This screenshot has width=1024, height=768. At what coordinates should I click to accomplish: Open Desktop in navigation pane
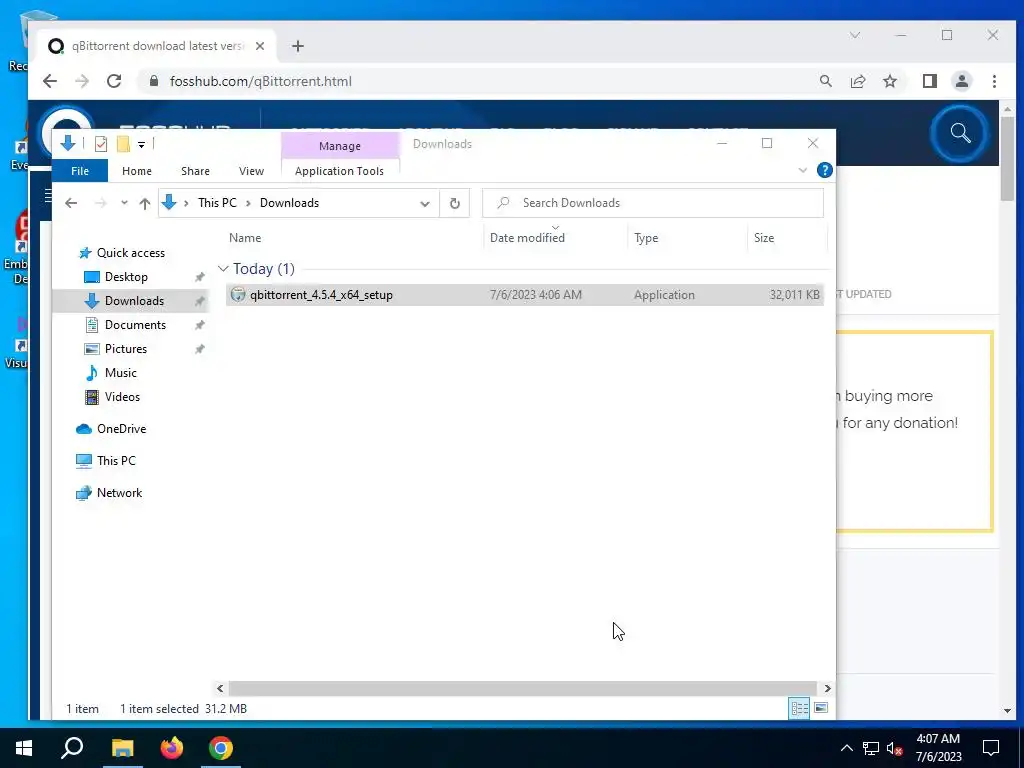coord(126,277)
